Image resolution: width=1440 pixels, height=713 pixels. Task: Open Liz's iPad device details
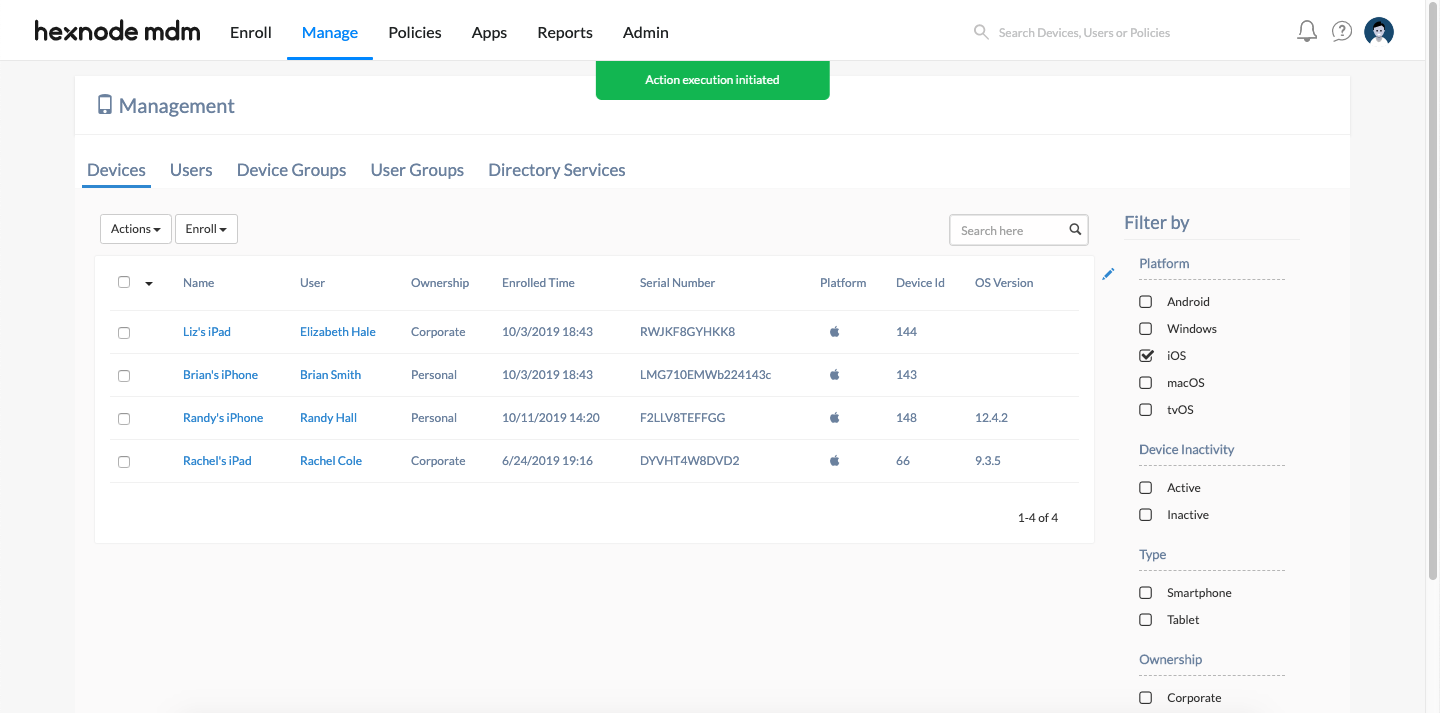pyautogui.click(x=207, y=332)
